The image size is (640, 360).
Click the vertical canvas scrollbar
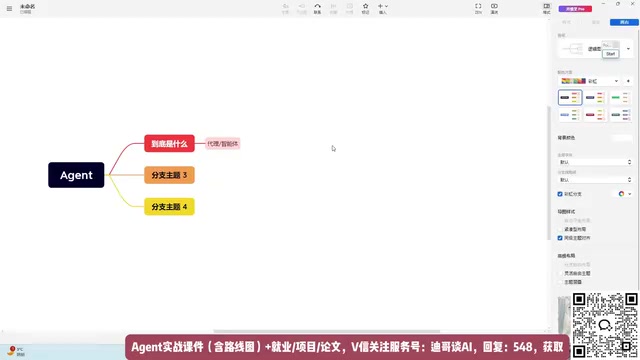tap(549, 173)
